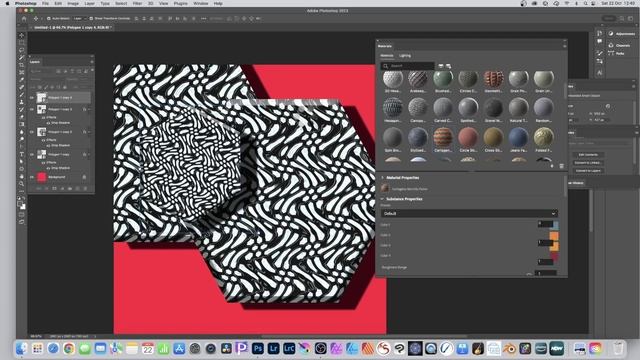
Task: Select the blue Jeans Fabric material thumbnail
Action: [518, 137]
